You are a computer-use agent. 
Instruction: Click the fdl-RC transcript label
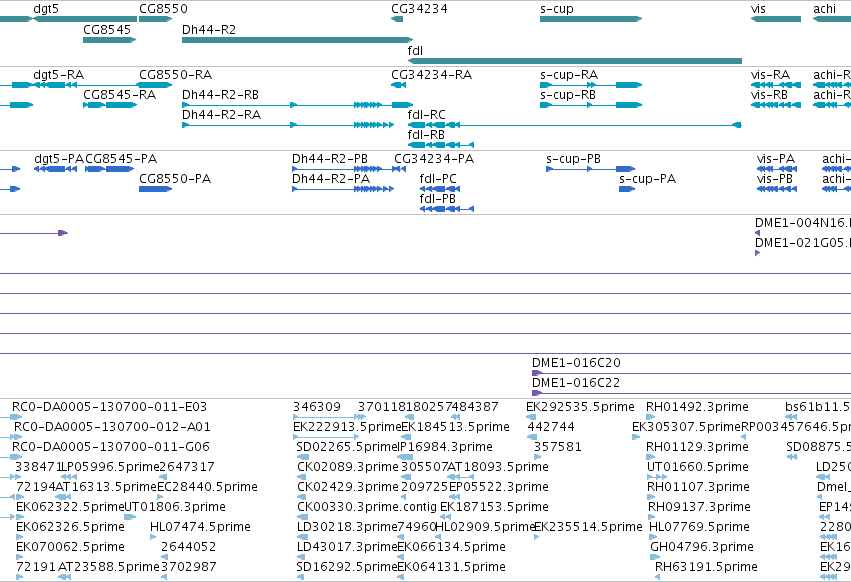coord(427,115)
